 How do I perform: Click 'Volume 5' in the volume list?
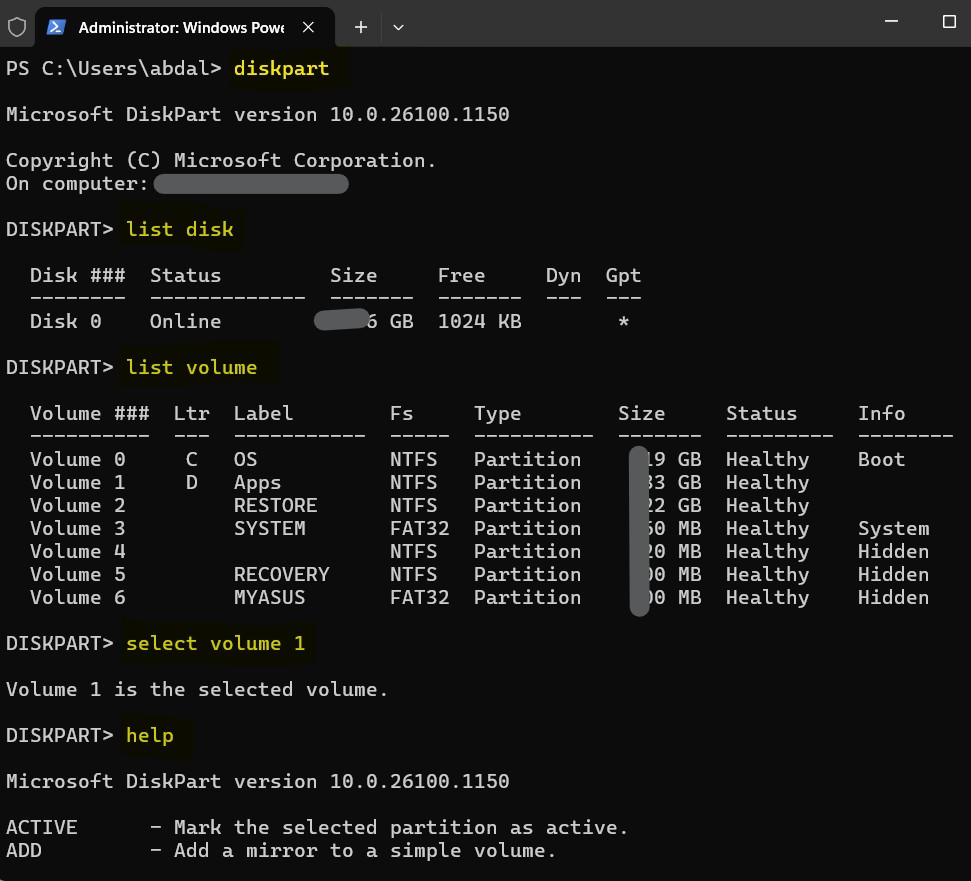click(77, 574)
